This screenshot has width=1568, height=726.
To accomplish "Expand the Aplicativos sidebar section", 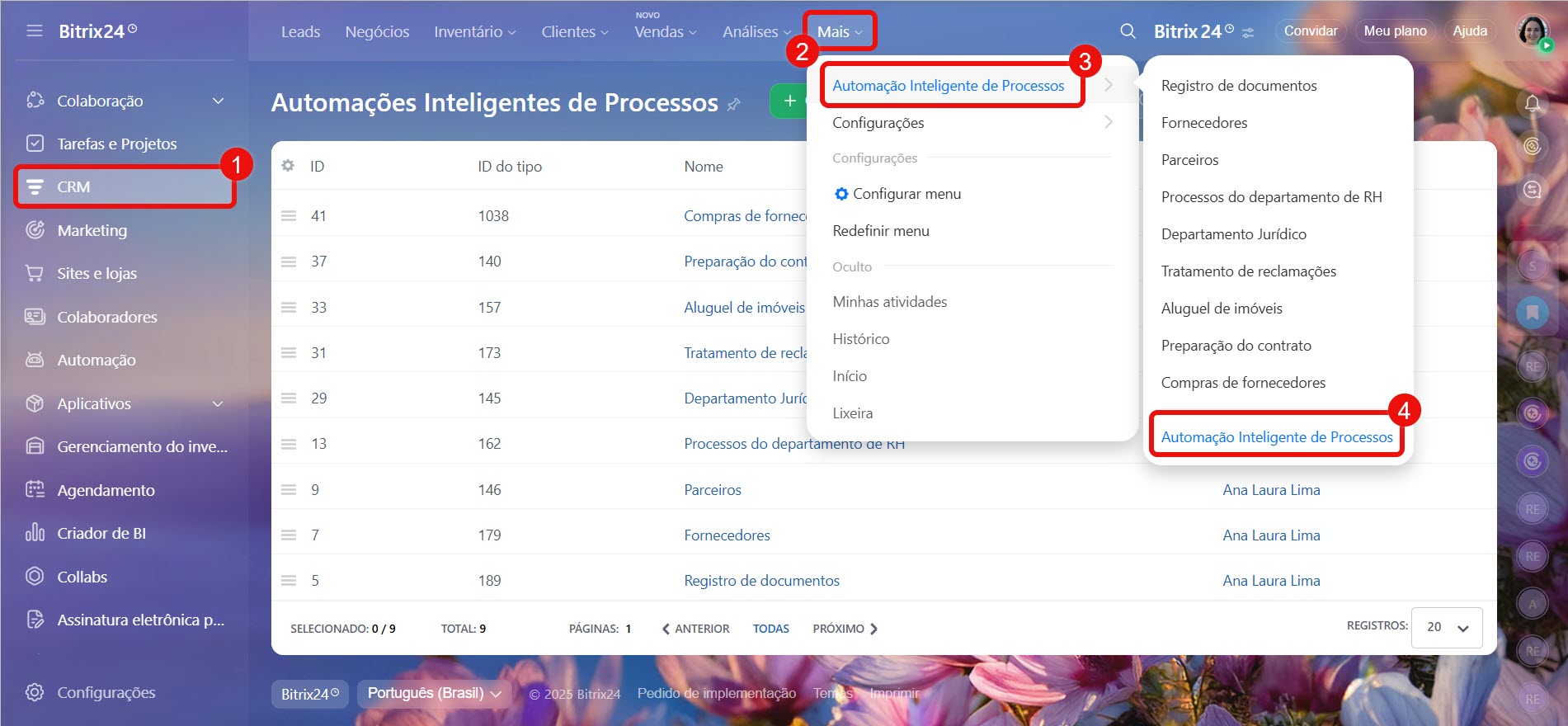I will pos(218,403).
